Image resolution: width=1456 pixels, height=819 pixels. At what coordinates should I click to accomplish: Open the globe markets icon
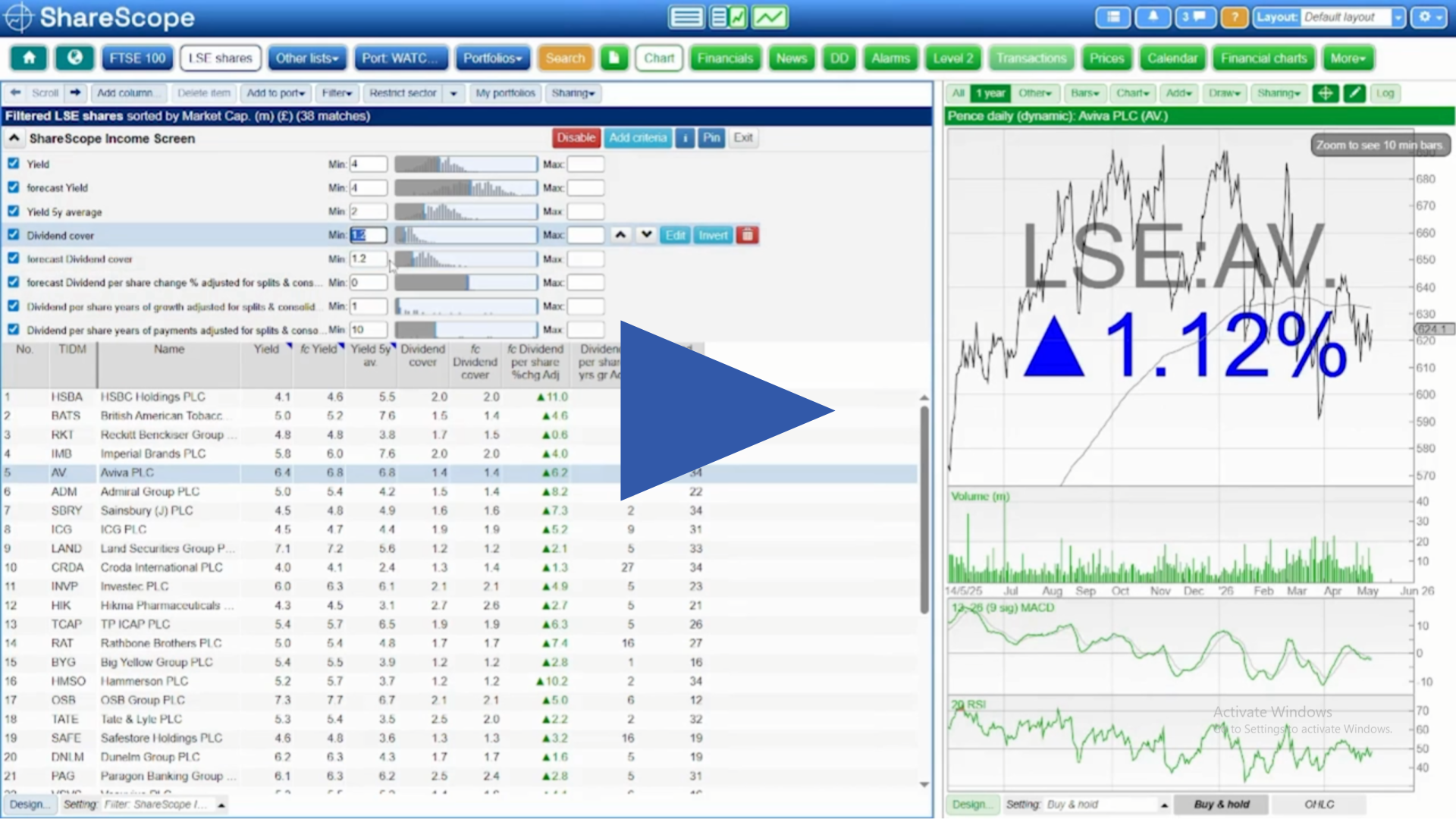click(74, 58)
